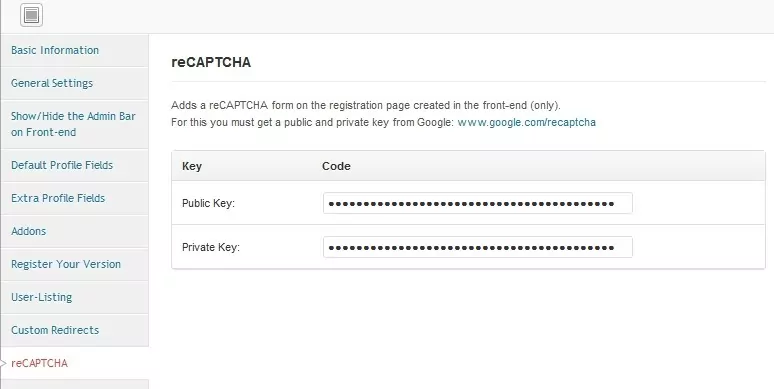
Task: Follow the www.google.com/recaptcha link
Action: coord(527,122)
